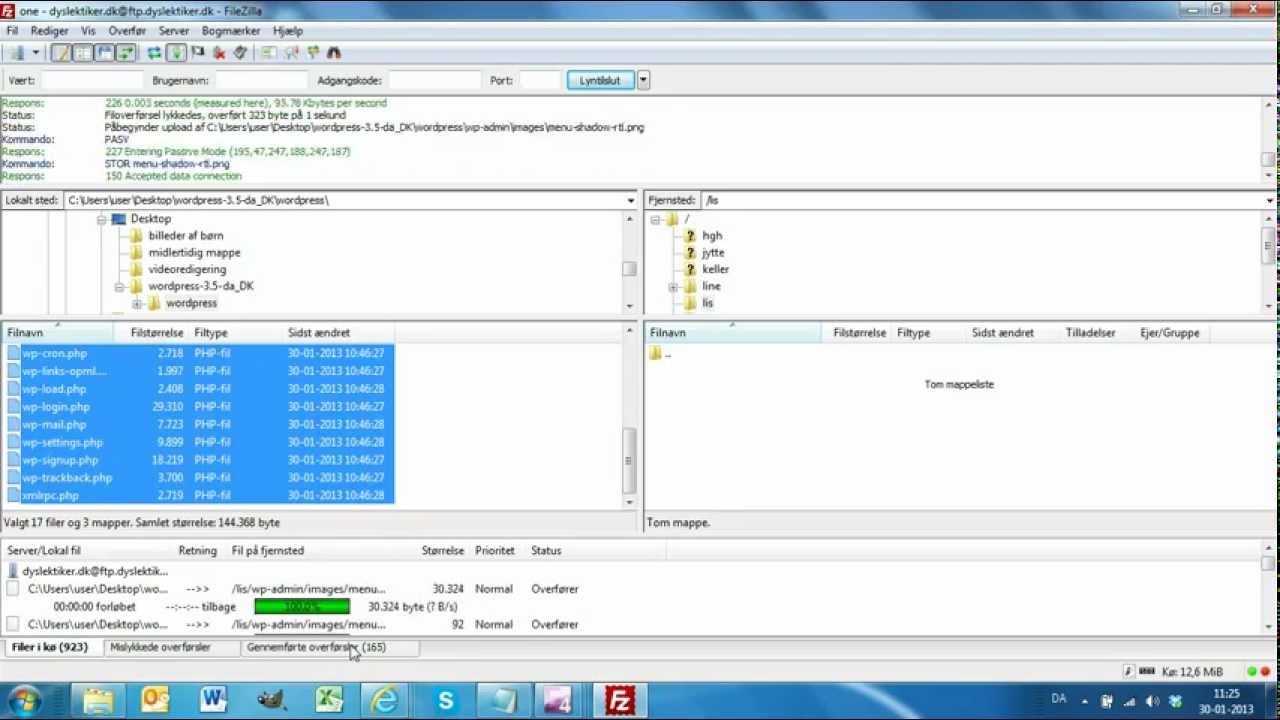Click the green transfer progress bar
Screen dimensions: 1280x720
[x=302, y=607]
